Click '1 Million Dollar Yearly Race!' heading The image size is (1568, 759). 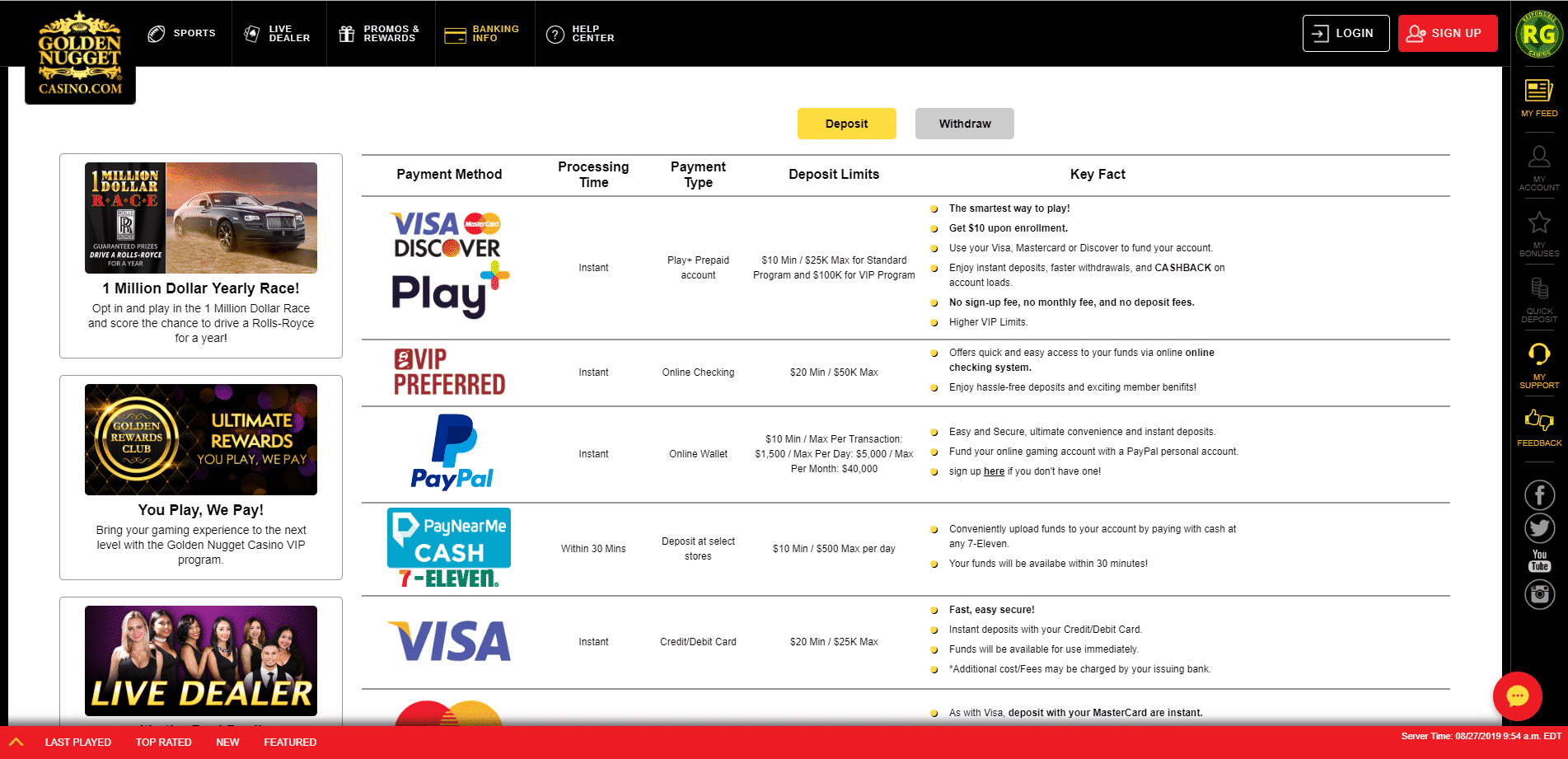(x=201, y=288)
